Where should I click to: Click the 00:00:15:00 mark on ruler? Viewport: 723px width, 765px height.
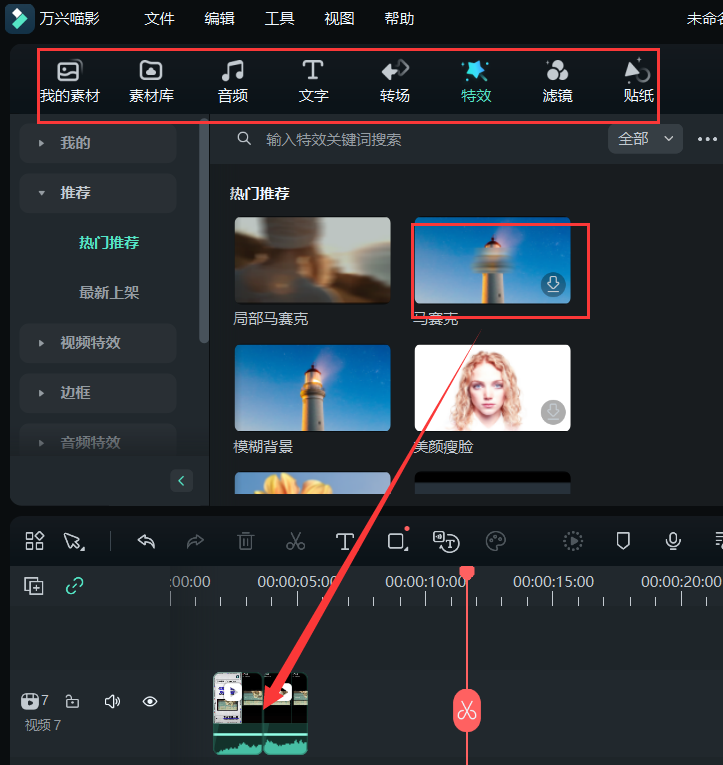(x=553, y=582)
